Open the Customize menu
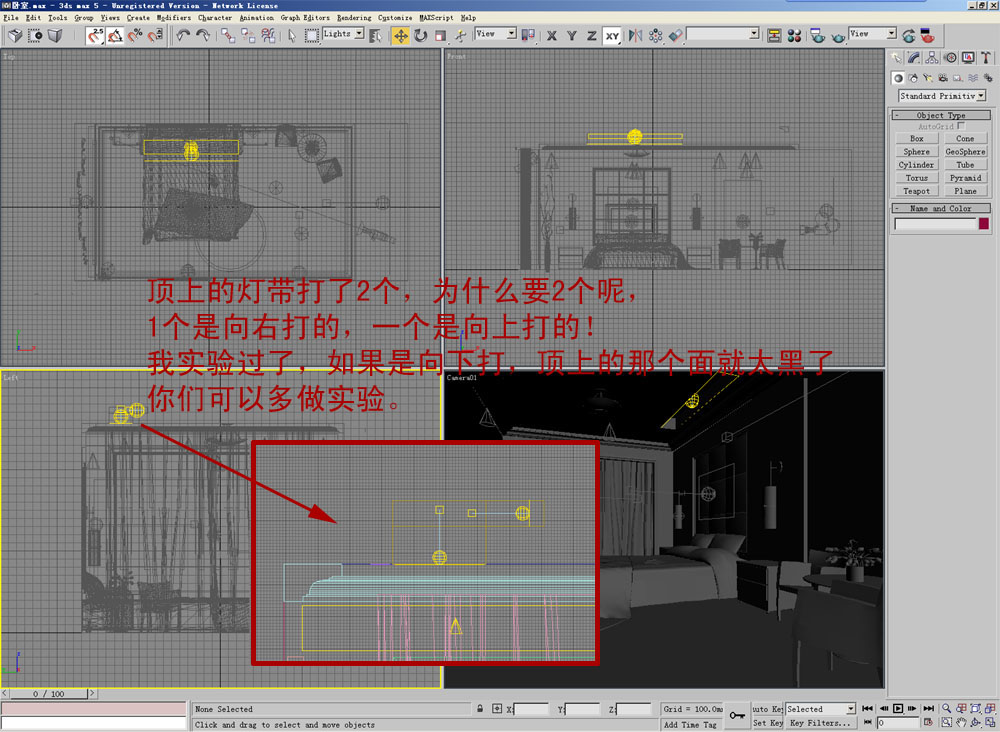 pyautogui.click(x=395, y=18)
